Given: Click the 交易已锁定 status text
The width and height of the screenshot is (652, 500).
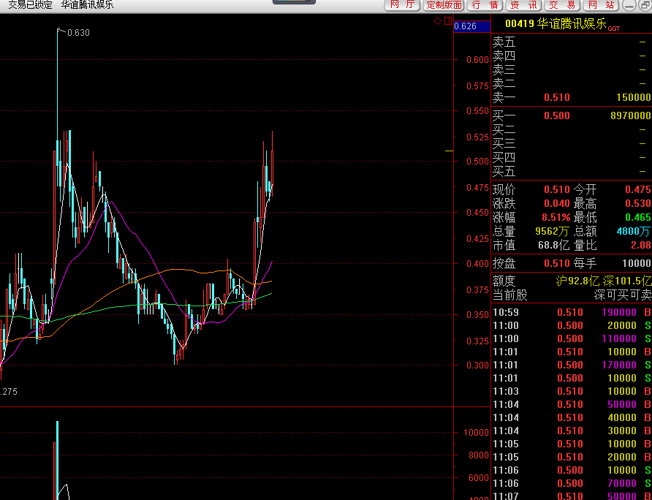Looking at the screenshot, I should click(x=30, y=5).
